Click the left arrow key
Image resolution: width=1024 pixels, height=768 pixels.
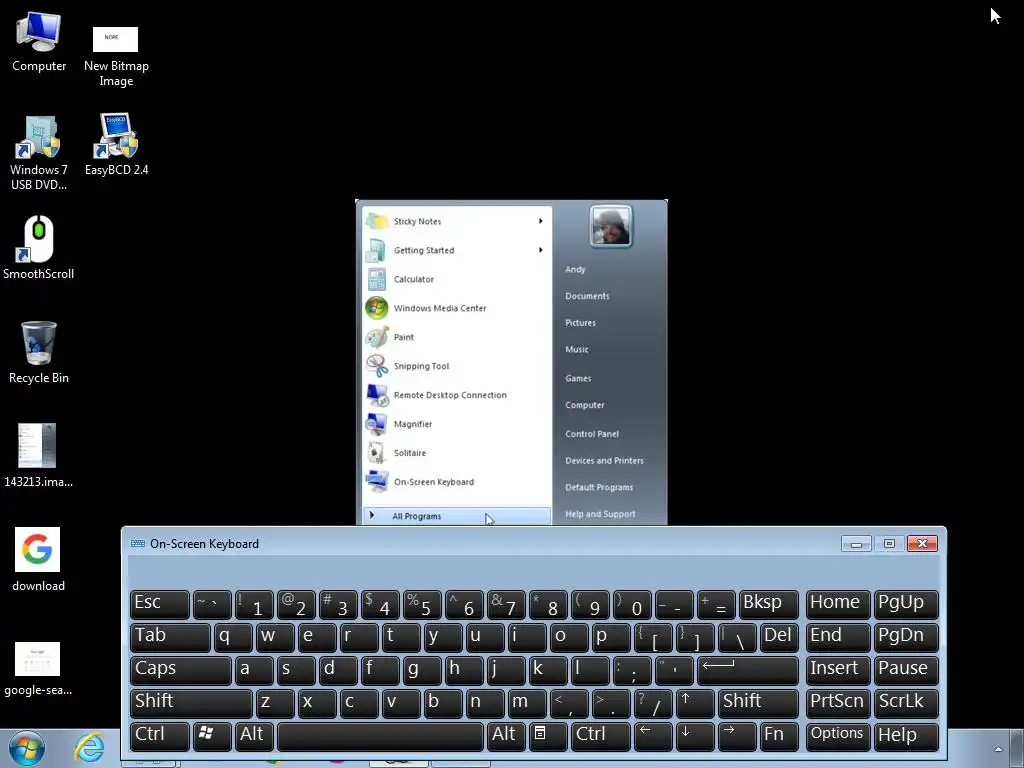653,735
